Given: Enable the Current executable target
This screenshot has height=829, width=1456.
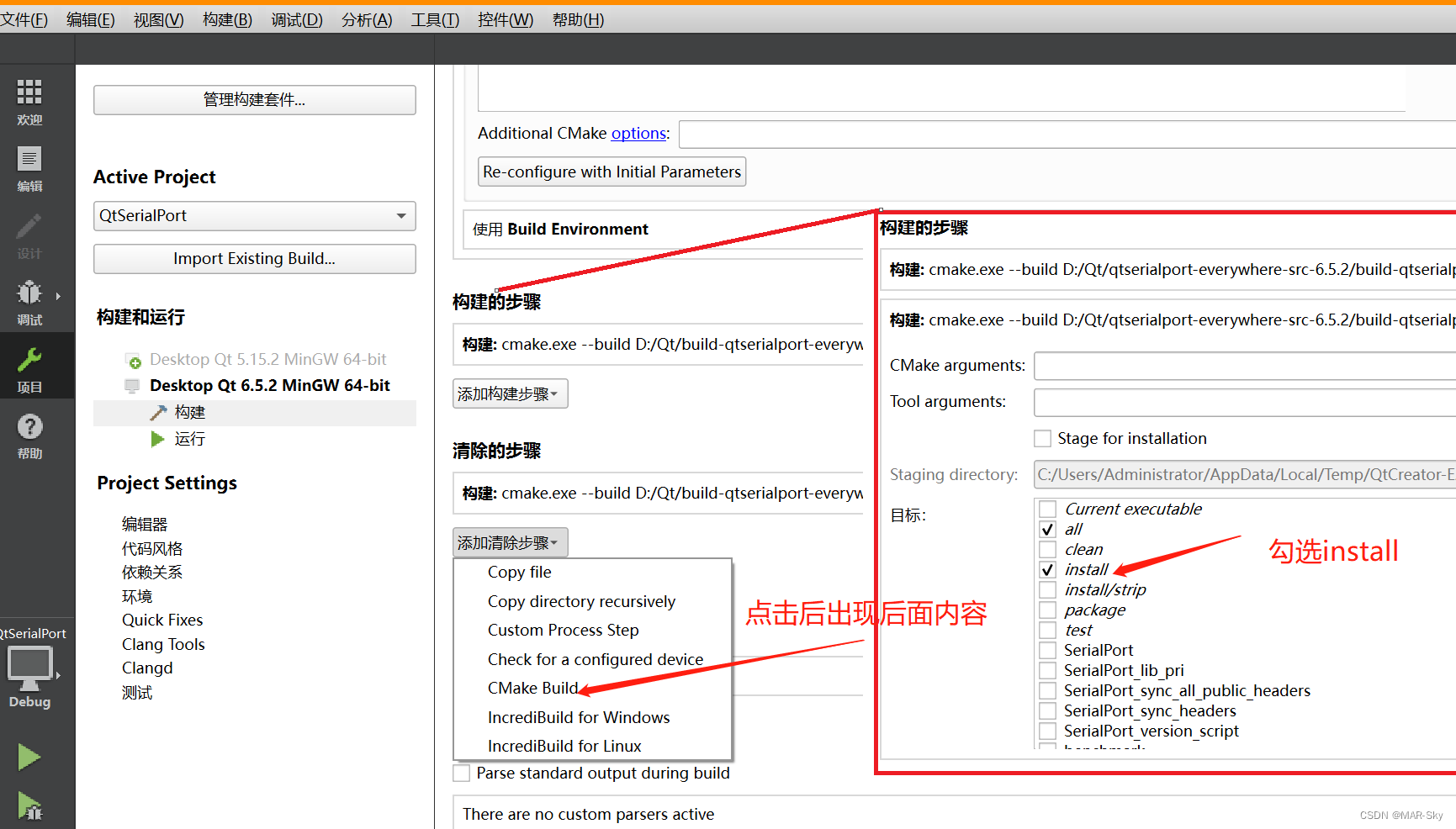Looking at the screenshot, I should coord(1047,509).
